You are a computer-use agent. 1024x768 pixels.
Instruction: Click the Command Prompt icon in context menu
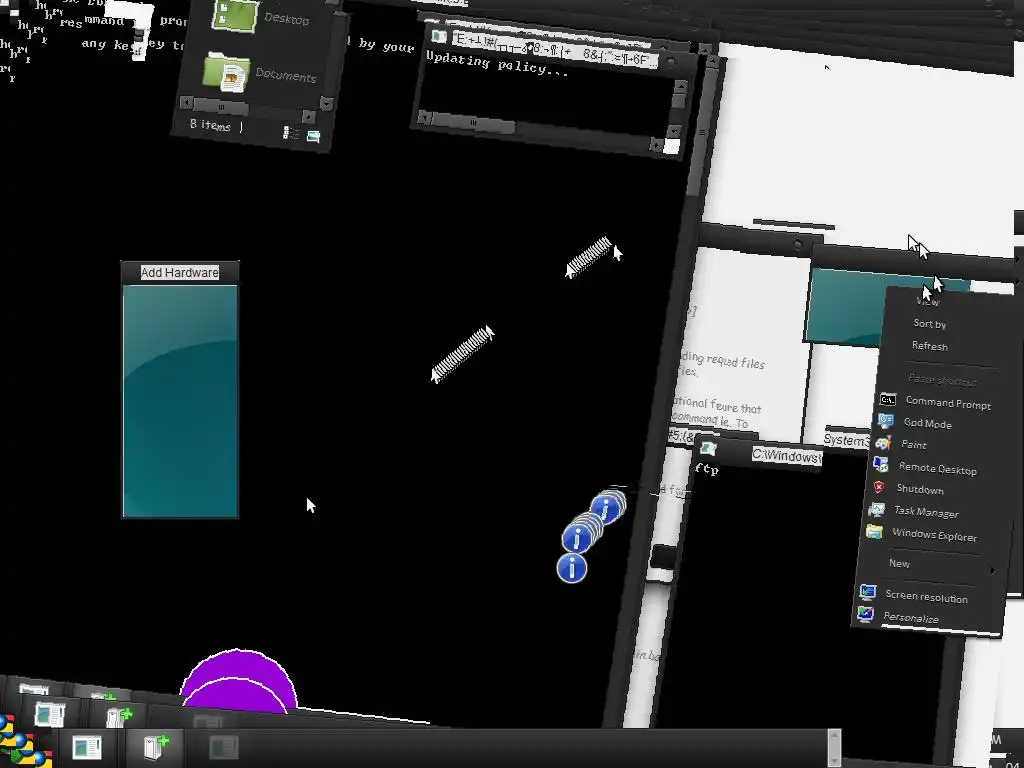coord(888,399)
